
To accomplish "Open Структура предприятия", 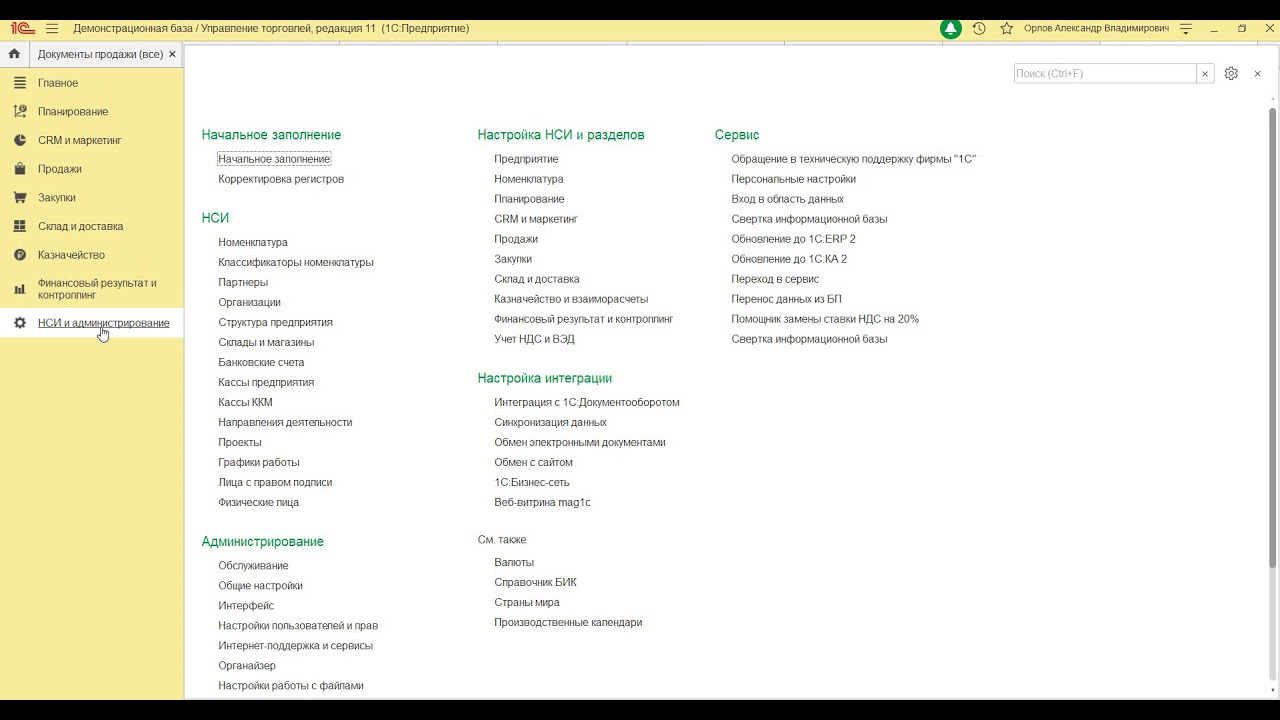I will click(x=275, y=322).
